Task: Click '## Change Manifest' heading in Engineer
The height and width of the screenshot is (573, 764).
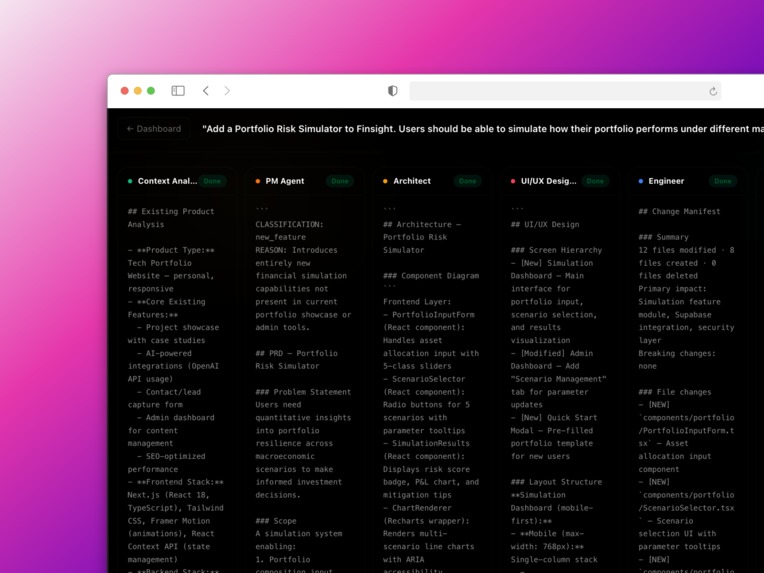Action: point(679,211)
